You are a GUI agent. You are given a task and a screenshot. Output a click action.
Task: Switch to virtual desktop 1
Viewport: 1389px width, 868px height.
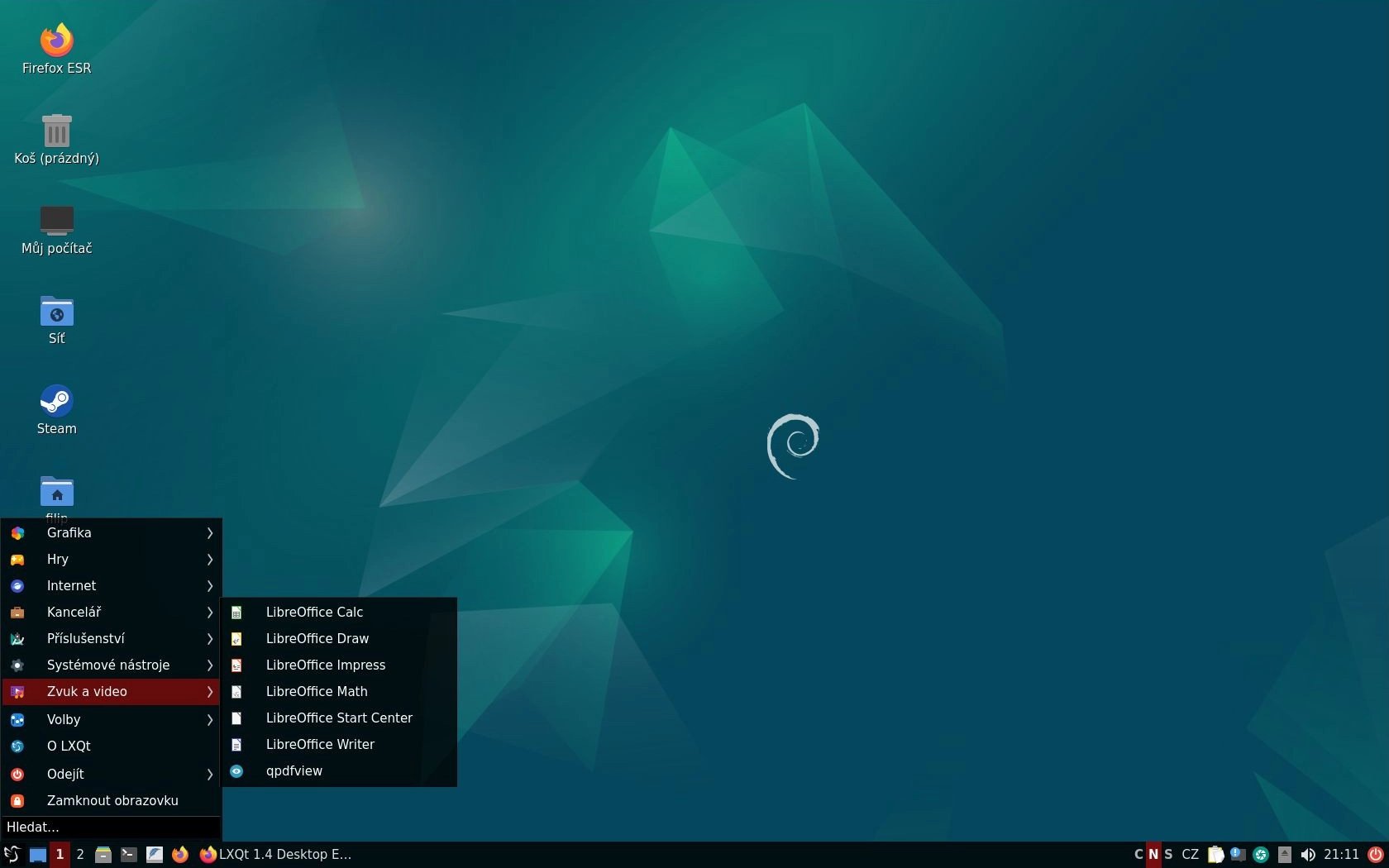click(60, 854)
